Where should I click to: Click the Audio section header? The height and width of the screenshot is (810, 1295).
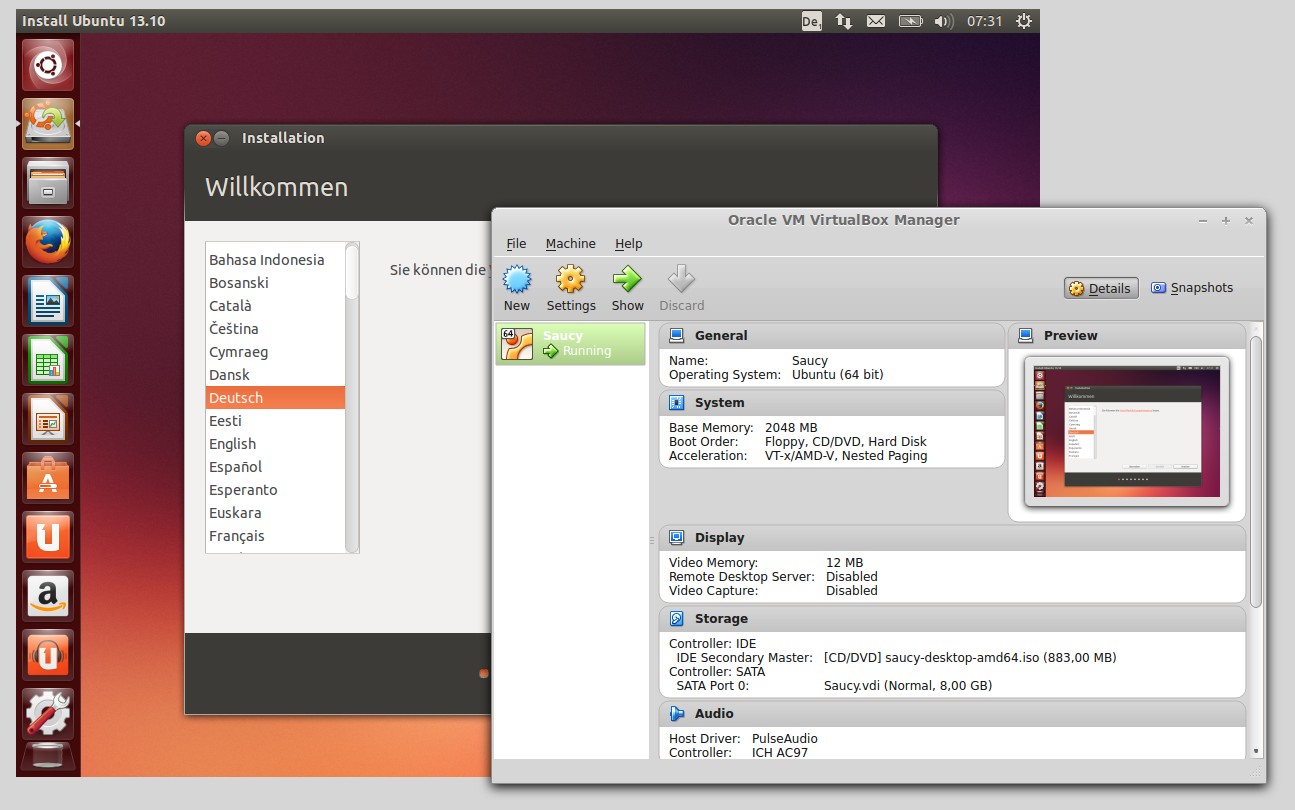click(x=952, y=714)
